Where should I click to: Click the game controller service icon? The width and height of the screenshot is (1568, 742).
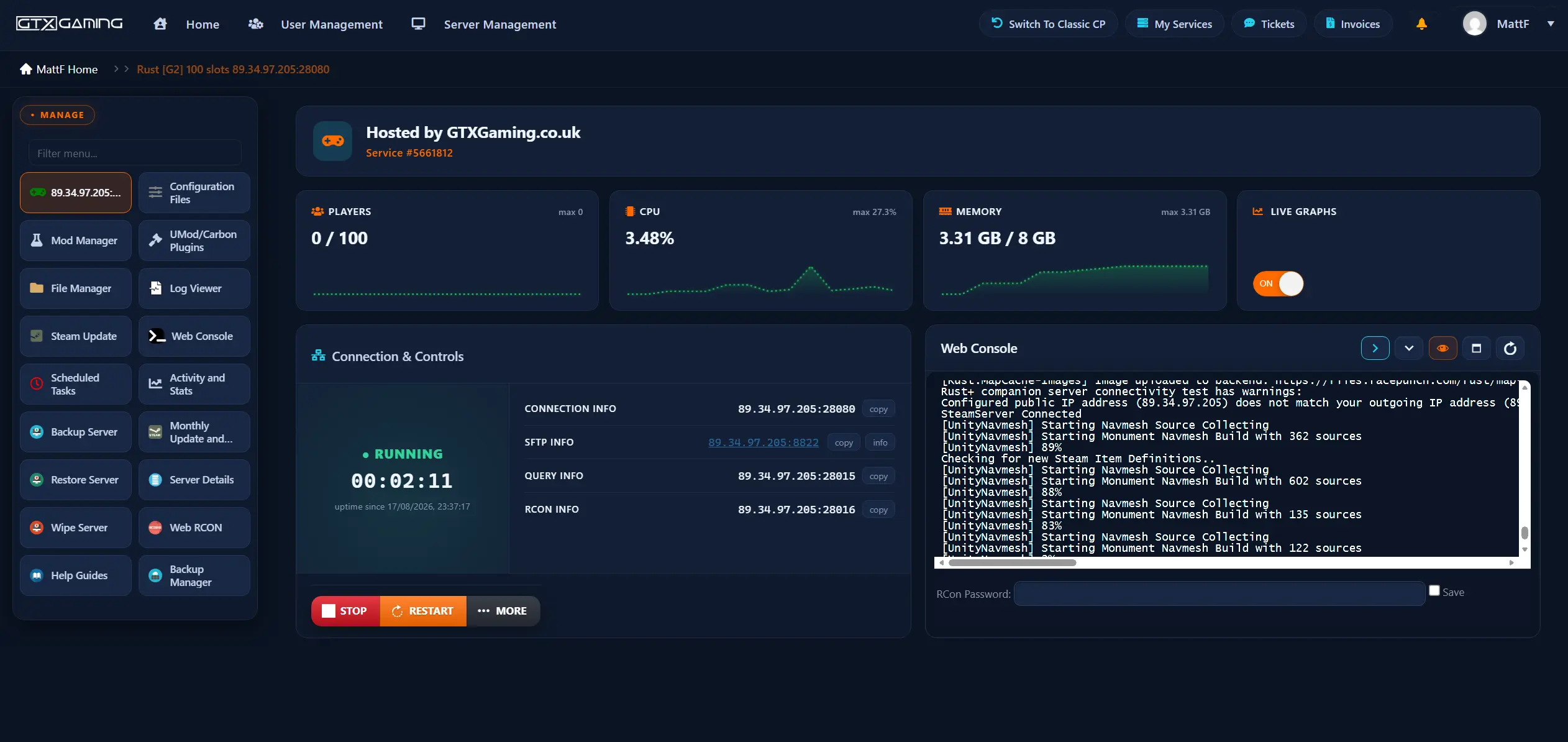click(333, 141)
